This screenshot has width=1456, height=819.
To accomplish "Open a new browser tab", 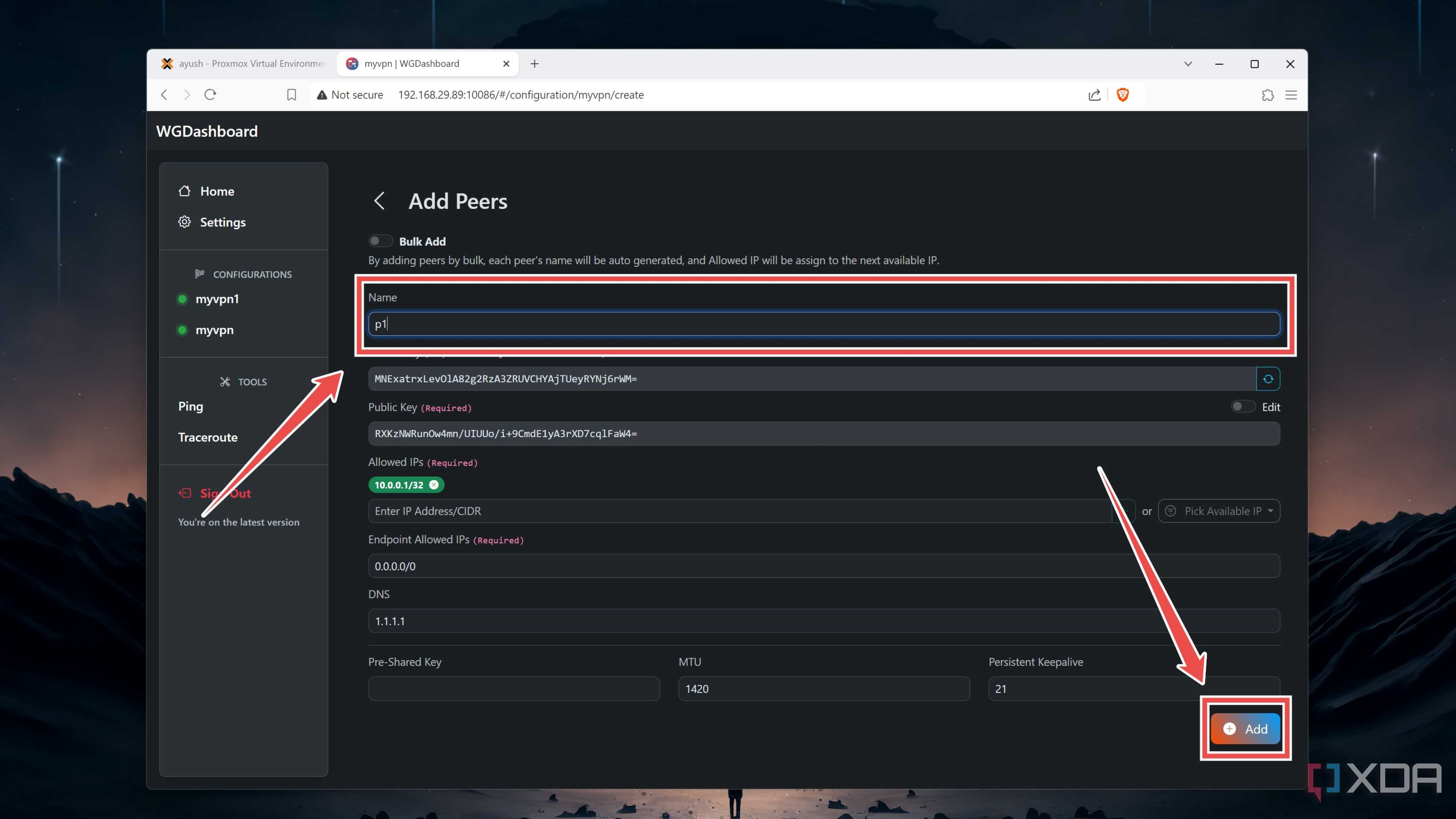I will (x=534, y=64).
